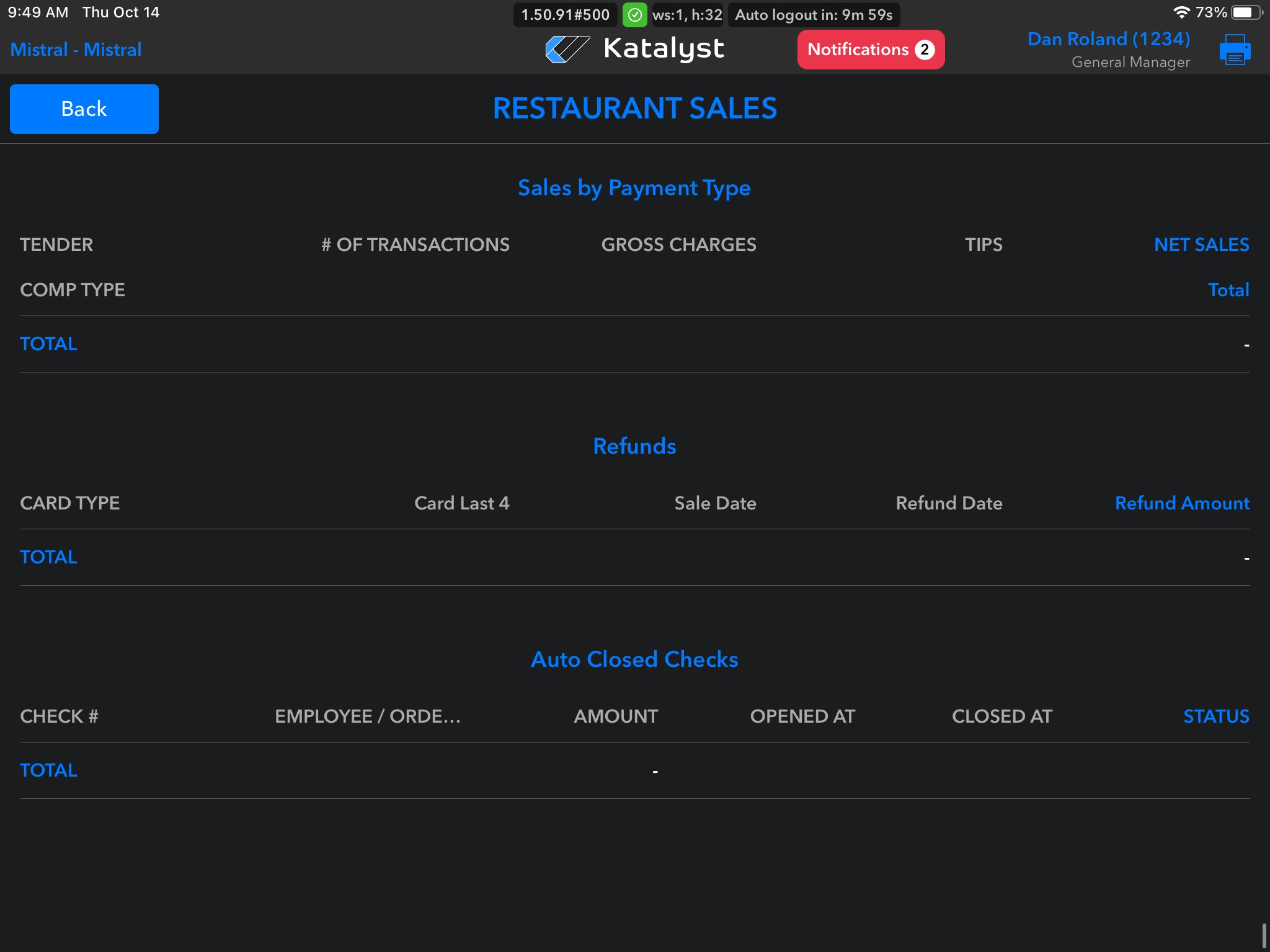The image size is (1270, 952).
Task: Click the Katalyst logo icon
Action: pyautogui.click(x=567, y=49)
